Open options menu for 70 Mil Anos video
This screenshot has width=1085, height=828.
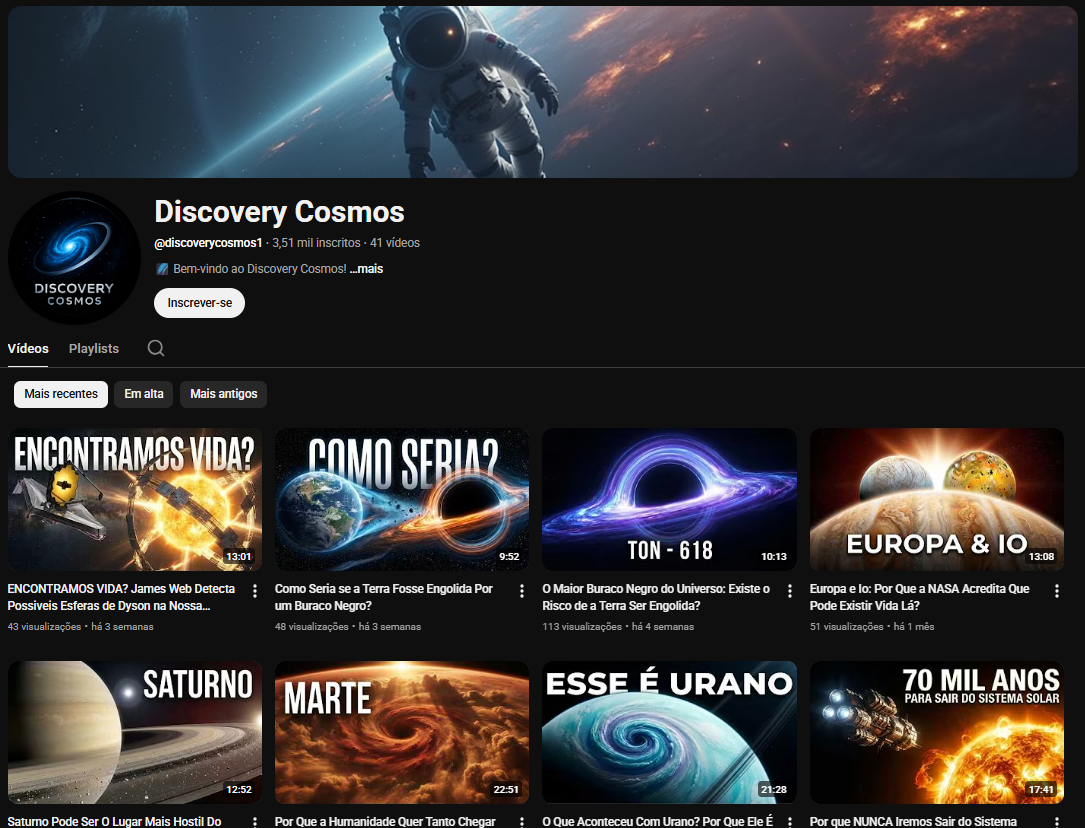pos(1057,822)
